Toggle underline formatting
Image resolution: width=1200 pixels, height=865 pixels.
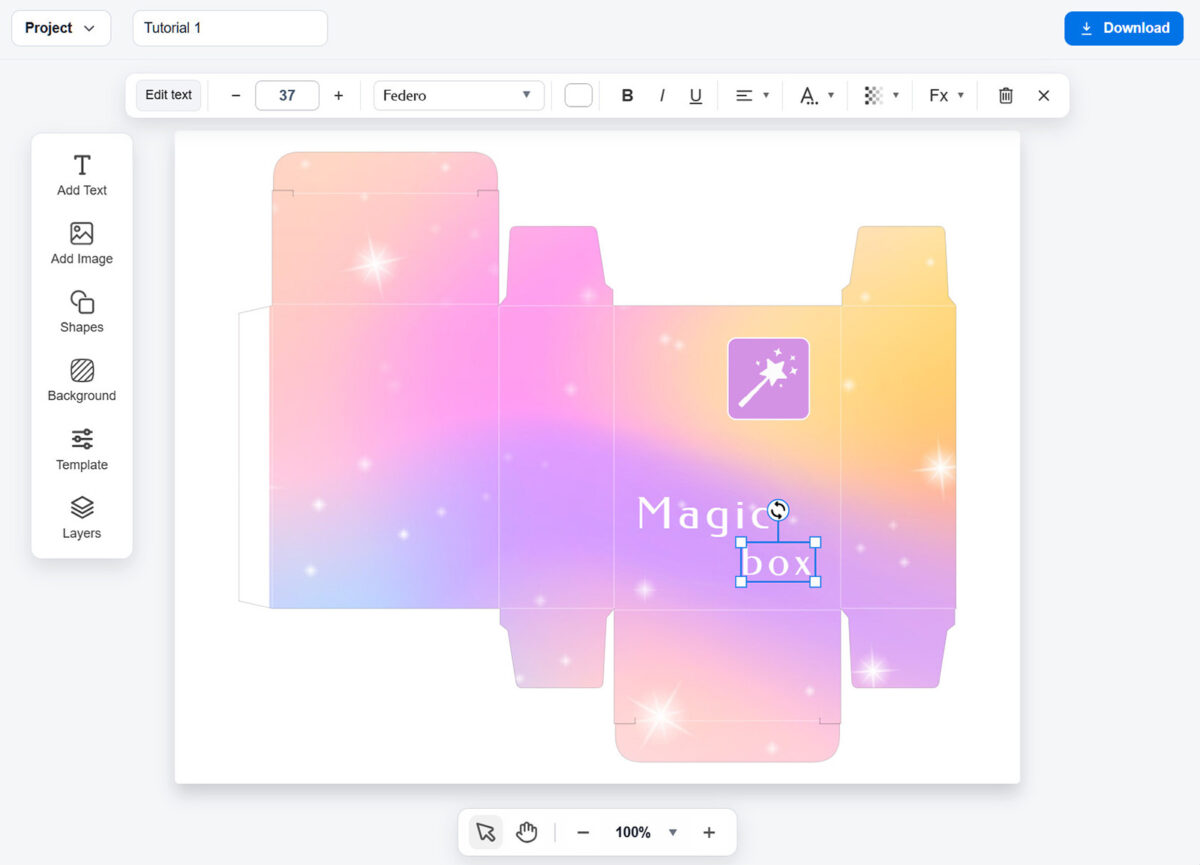696,96
